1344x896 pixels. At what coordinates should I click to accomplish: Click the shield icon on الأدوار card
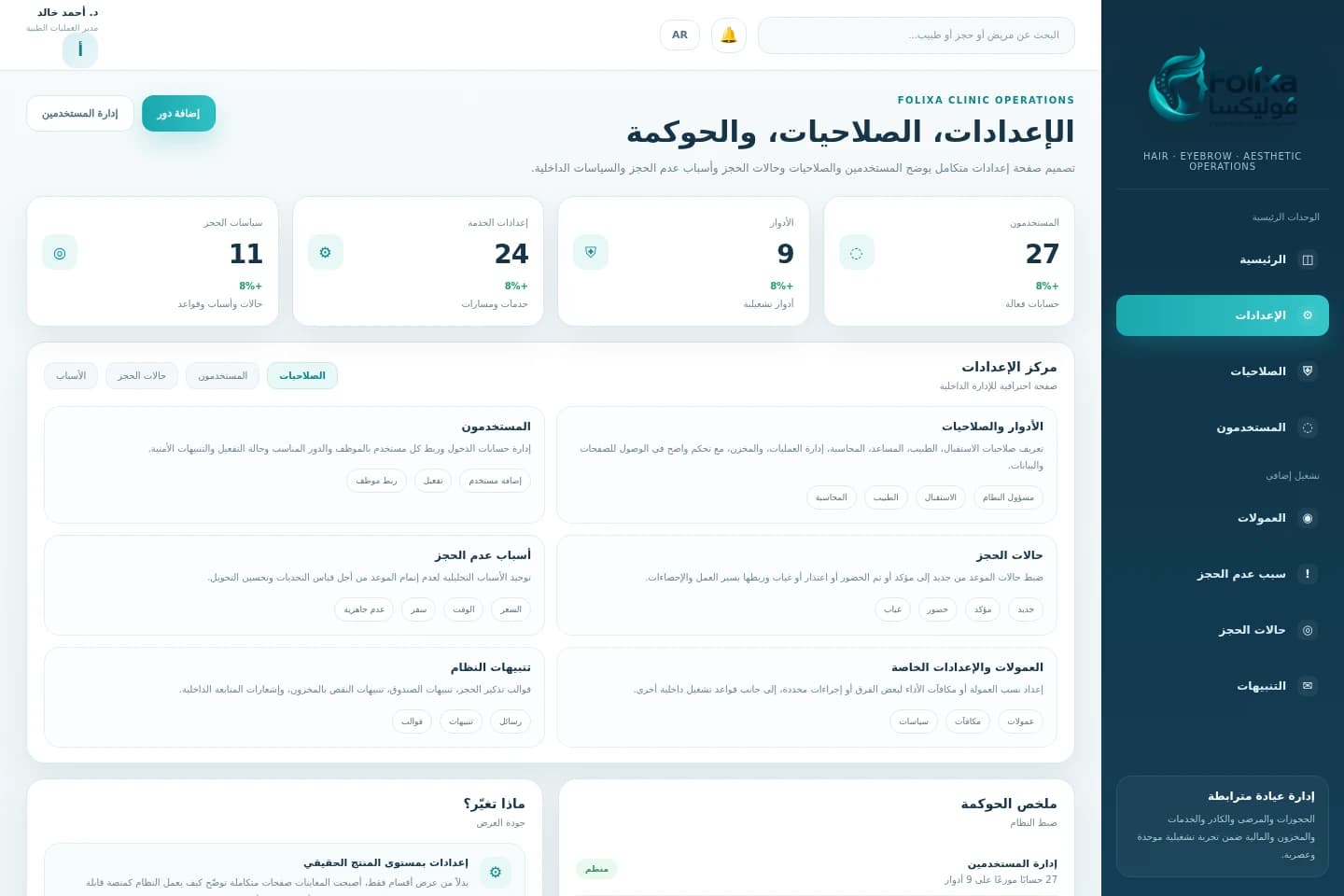(590, 253)
